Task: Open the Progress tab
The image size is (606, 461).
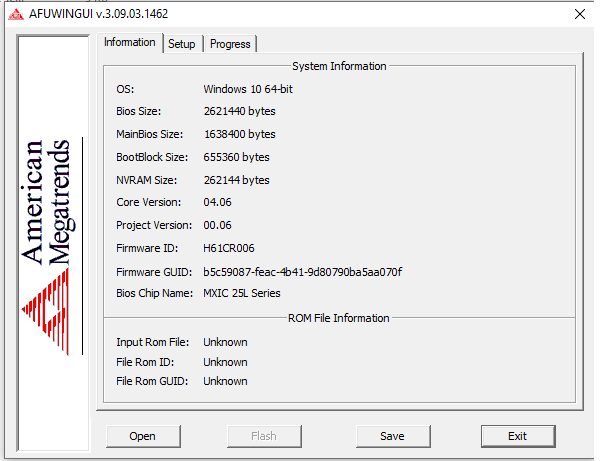Action: click(230, 44)
